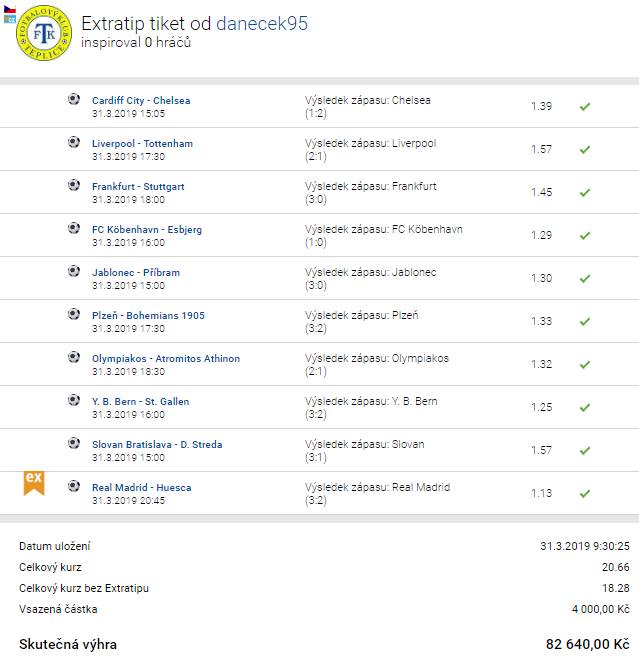The image size is (639, 661).
Task: Click the 1.33 odds value for Plzeň
Action: tap(542, 321)
